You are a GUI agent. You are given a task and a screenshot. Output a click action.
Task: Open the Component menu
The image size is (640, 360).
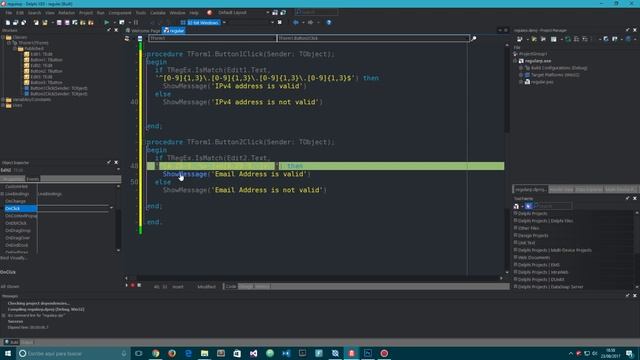(120, 13)
